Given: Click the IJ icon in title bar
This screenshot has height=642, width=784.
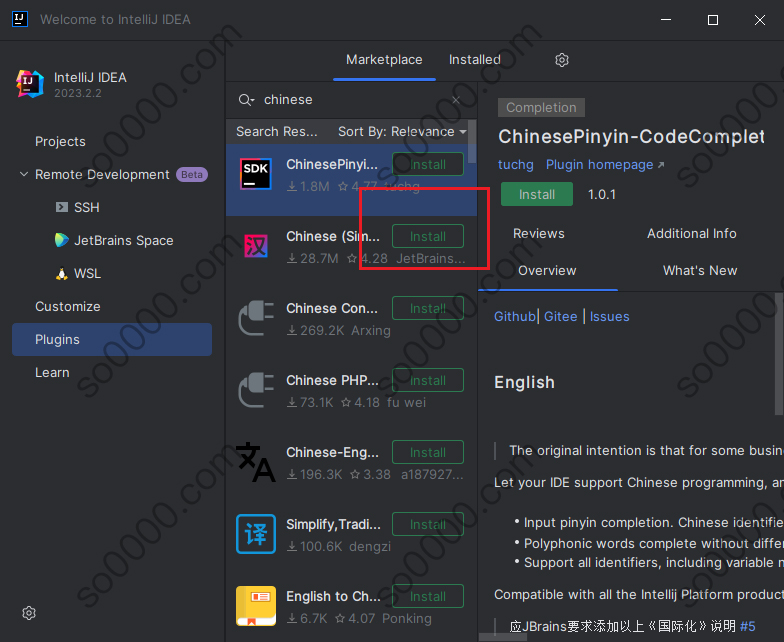Looking at the screenshot, I should (x=20, y=19).
